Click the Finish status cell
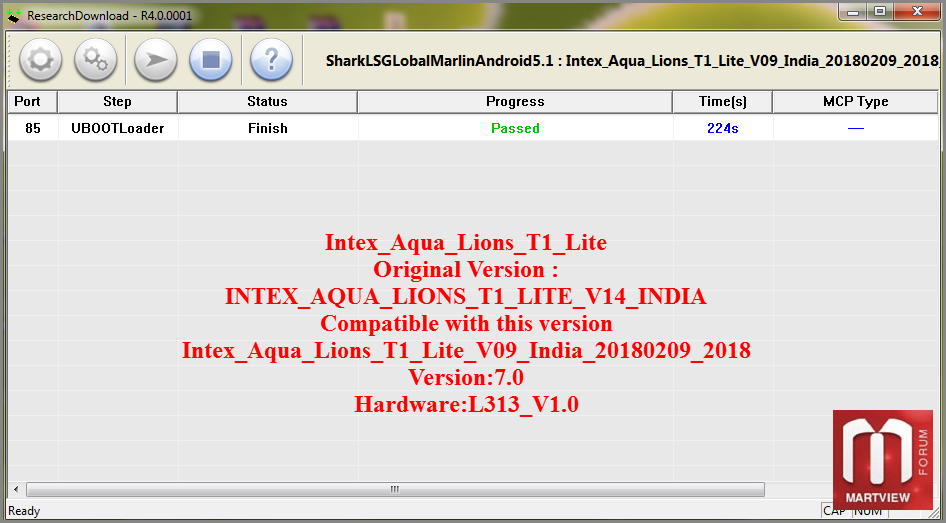946x523 pixels. [x=267, y=128]
